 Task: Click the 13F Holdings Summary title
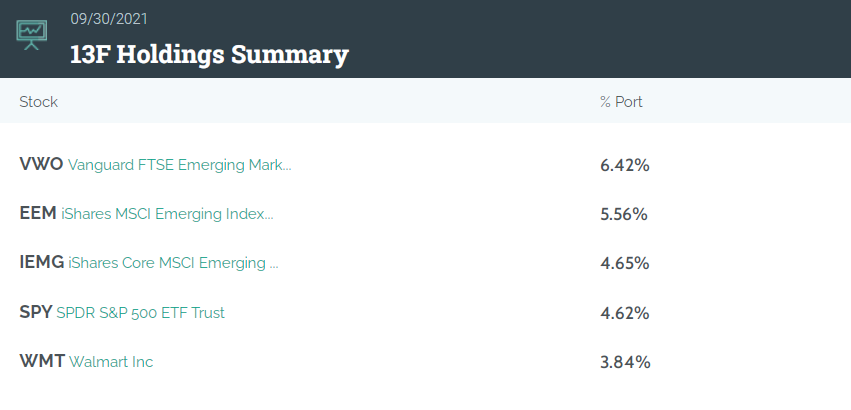tap(209, 55)
